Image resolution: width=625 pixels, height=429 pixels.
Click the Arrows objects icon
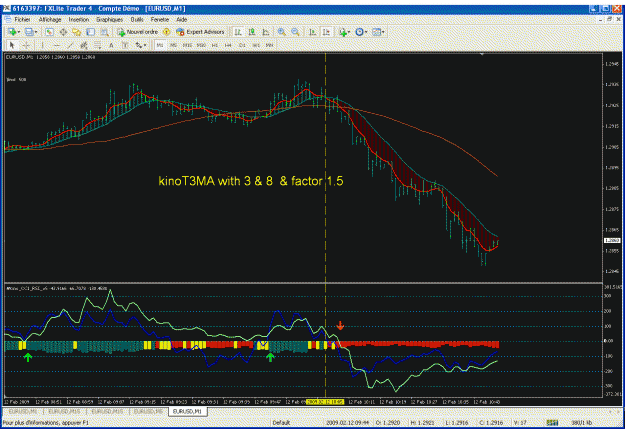coord(138,45)
